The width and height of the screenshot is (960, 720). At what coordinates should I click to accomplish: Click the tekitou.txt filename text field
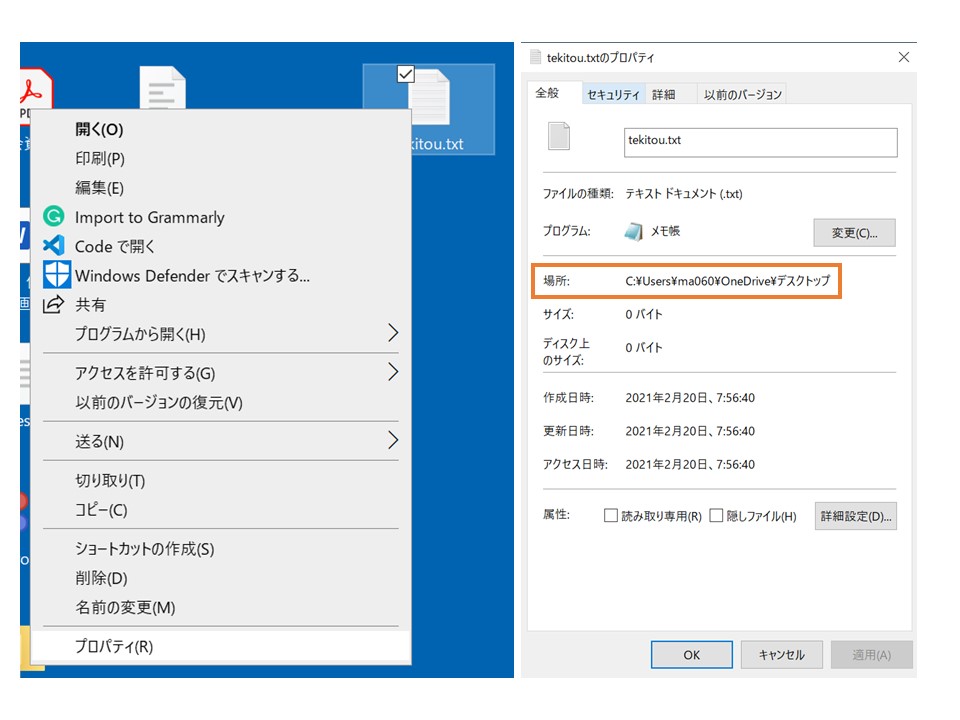(x=760, y=141)
